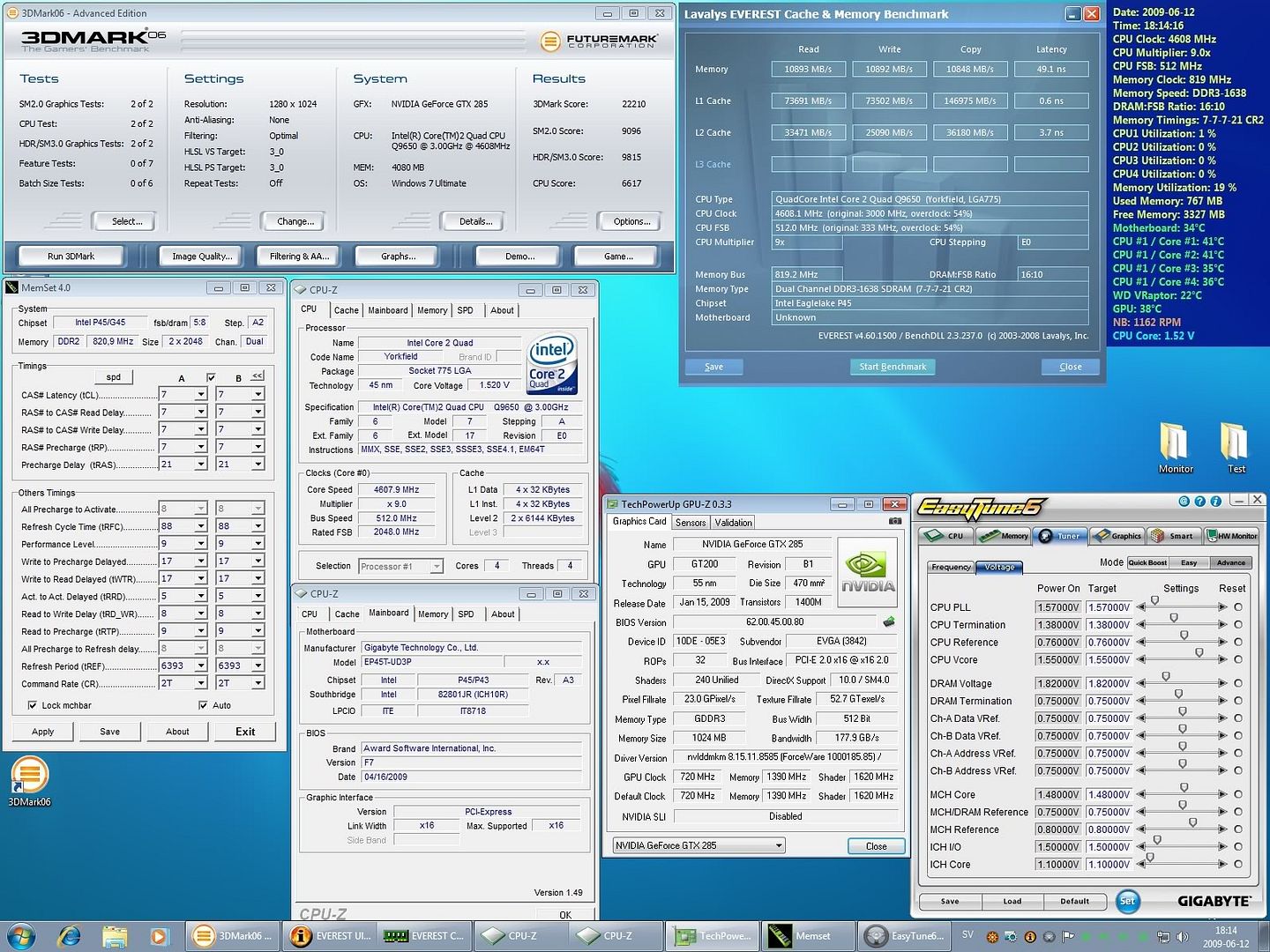This screenshot has width=1270, height=952.
Task: Select CPU PLL reset radio button
Action: point(1238,606)
